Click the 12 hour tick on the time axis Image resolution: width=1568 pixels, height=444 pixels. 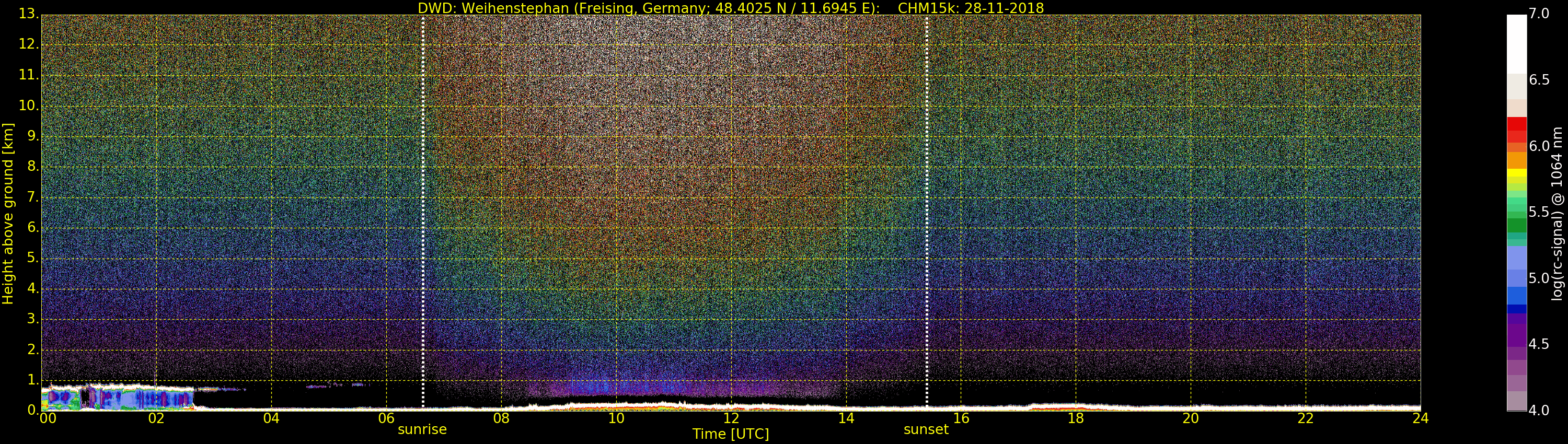(731, 418)
